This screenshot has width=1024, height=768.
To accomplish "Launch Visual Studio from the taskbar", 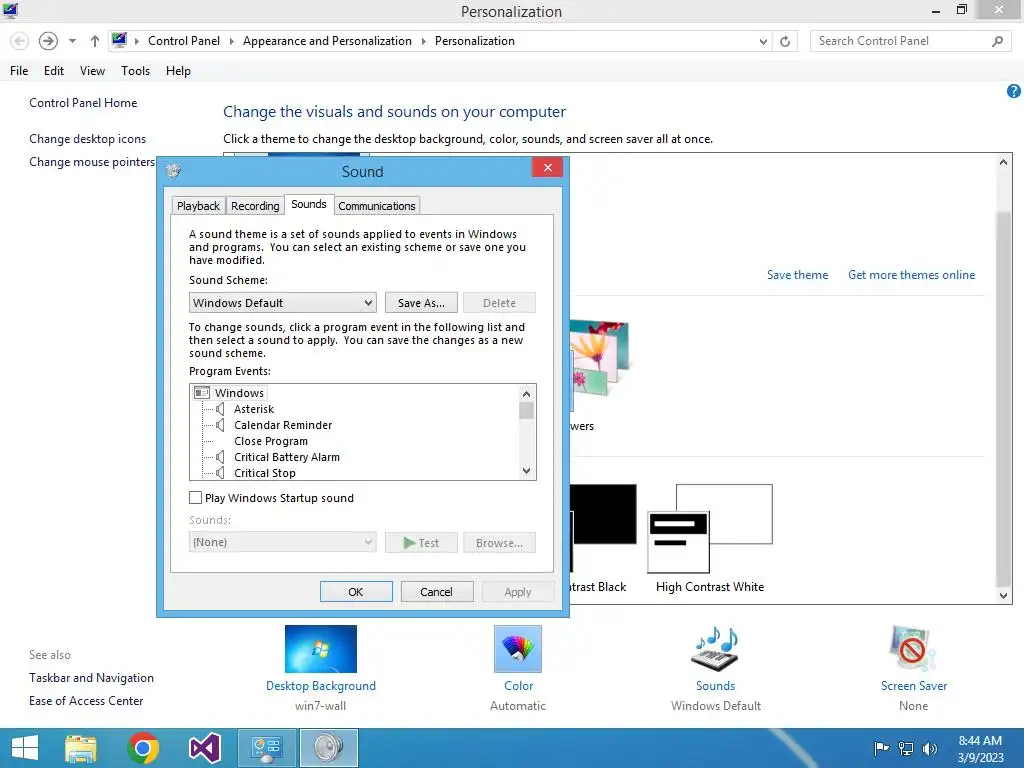I will pos(204,748).
